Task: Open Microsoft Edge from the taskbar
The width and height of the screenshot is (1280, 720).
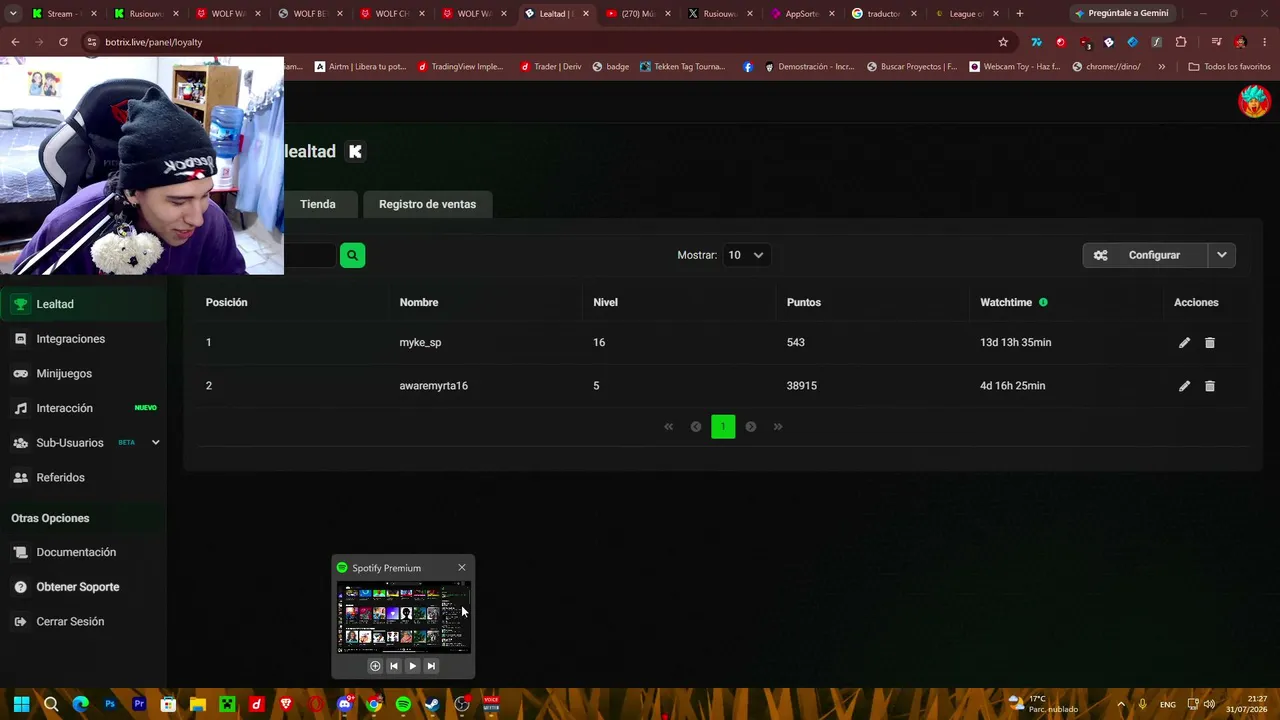Action: pyautogui.click(x=81, y=704)
